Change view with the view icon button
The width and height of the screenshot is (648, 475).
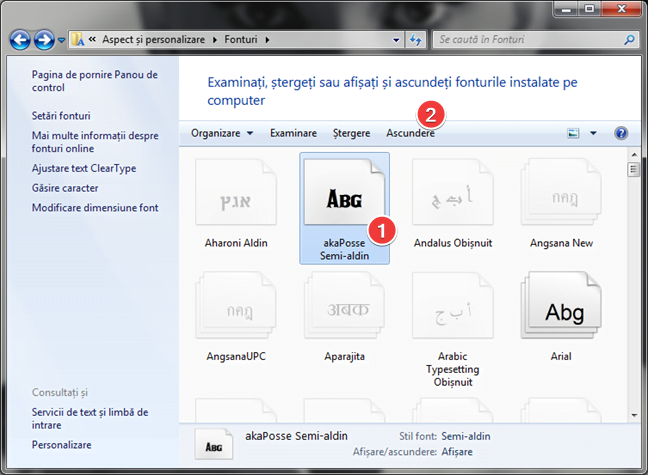coord(573,133)
